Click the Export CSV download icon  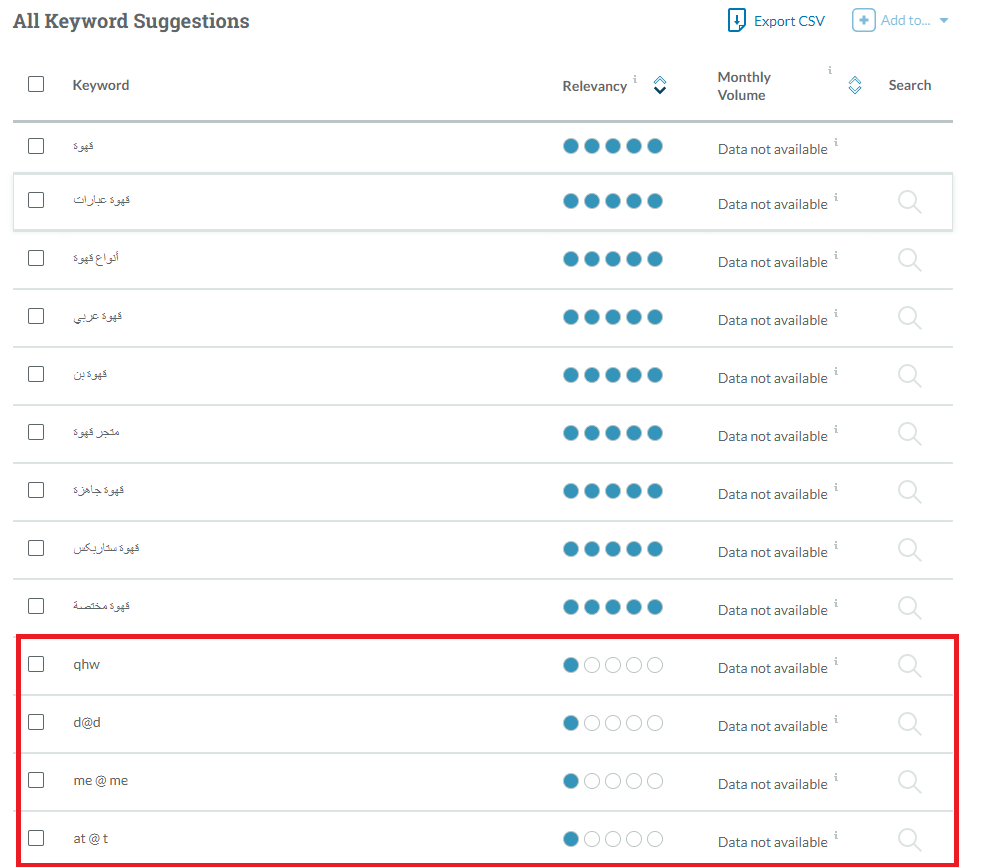point(737,20)
